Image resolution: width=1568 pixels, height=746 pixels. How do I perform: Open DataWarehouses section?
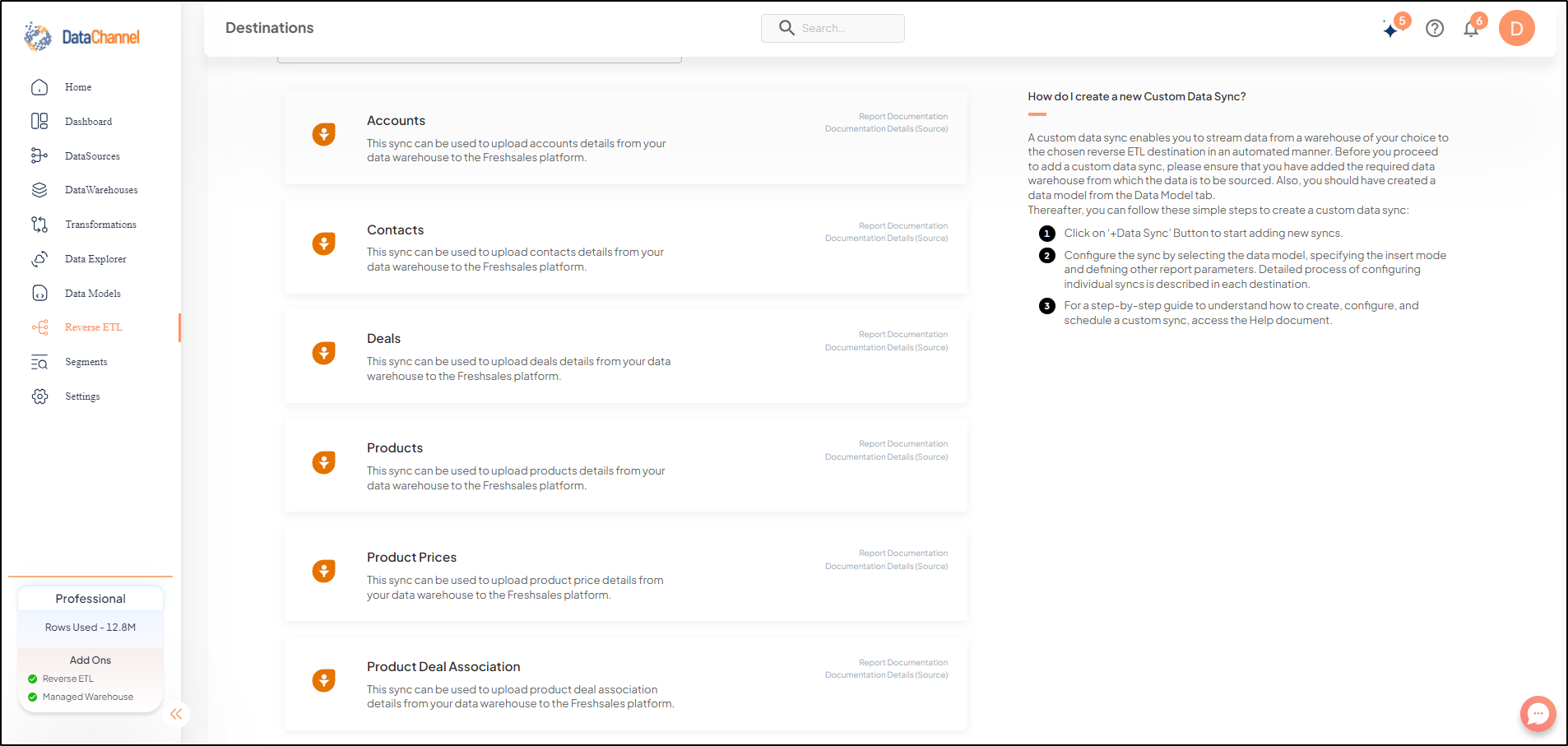(x=101, y=190)
